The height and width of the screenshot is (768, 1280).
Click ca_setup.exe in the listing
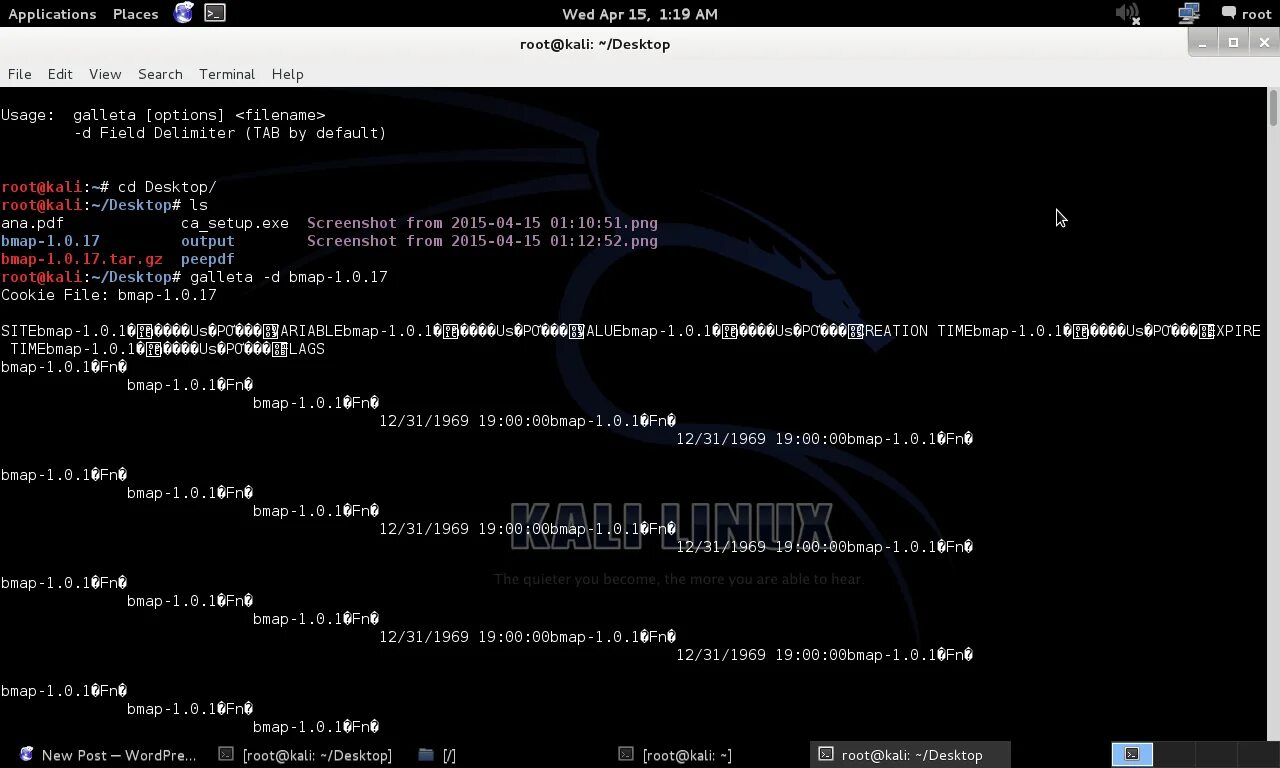(x=235, y=223)
